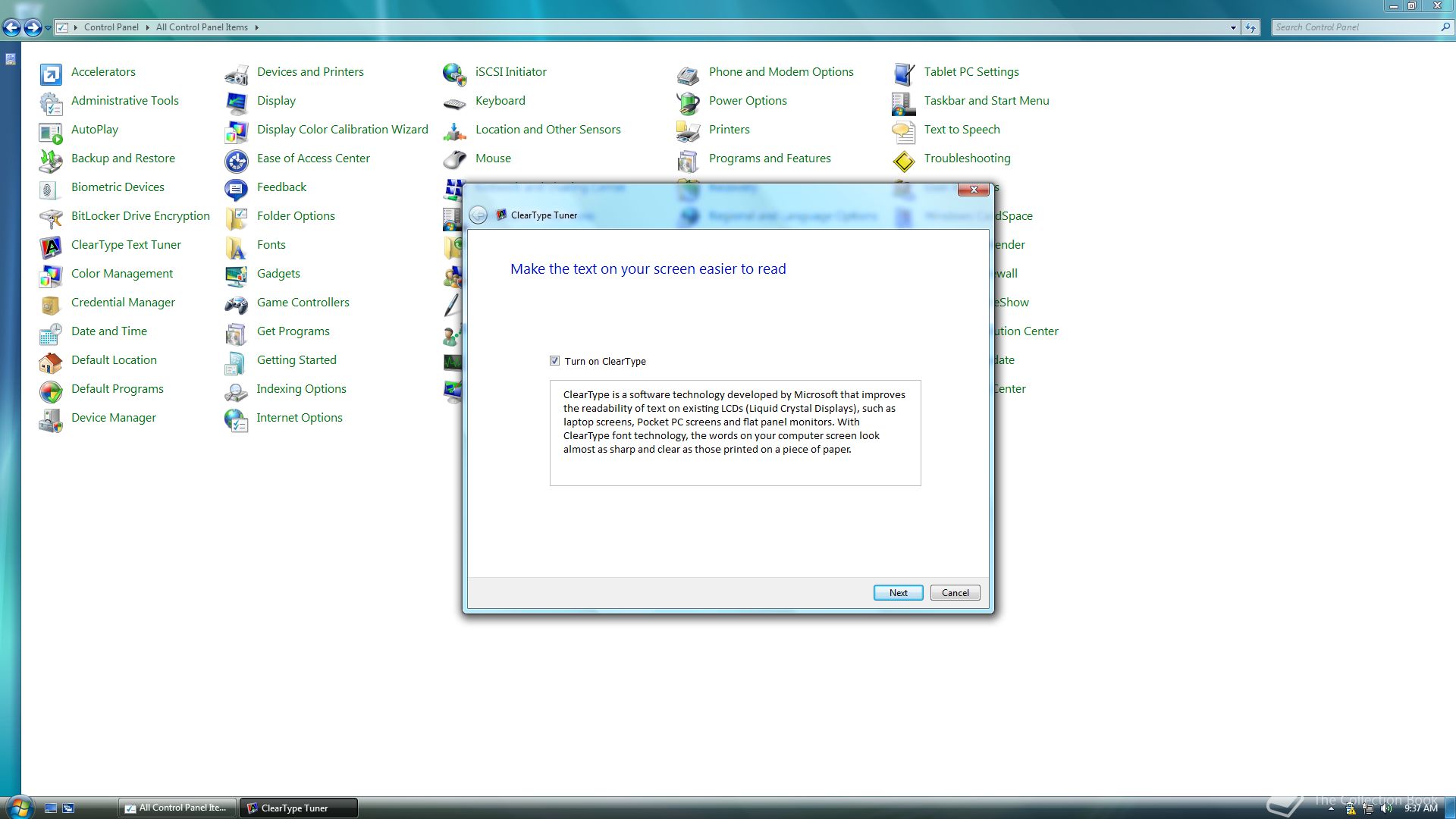This screenshot has width=1456, height=819.
Task: Open the Troubleshooting icon
Action: (904, 160)
